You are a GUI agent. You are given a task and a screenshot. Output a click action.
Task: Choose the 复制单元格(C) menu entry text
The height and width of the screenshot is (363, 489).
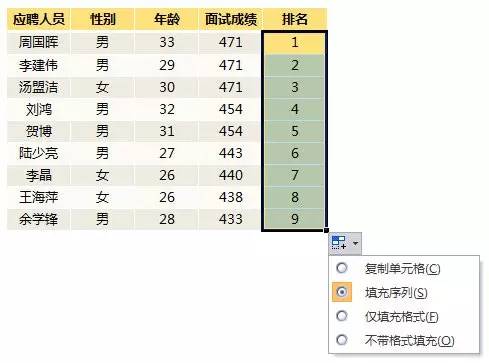point(402,268)
